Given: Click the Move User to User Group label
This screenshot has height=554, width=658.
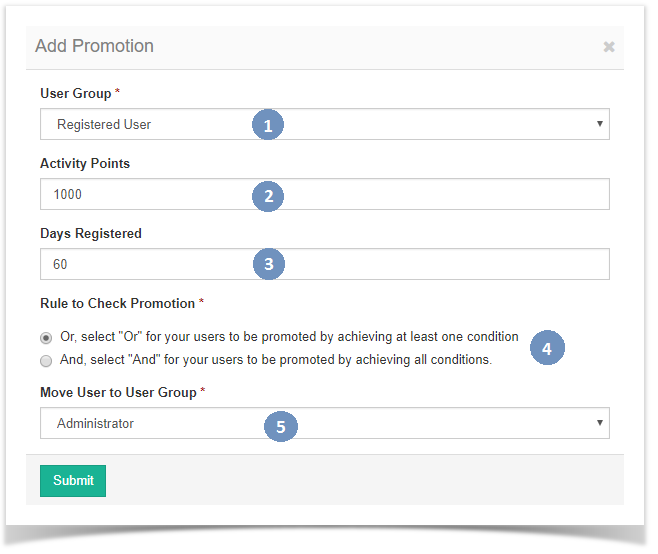Looking at the screenshot, I should pyautogui.click(x=118, y=392).
